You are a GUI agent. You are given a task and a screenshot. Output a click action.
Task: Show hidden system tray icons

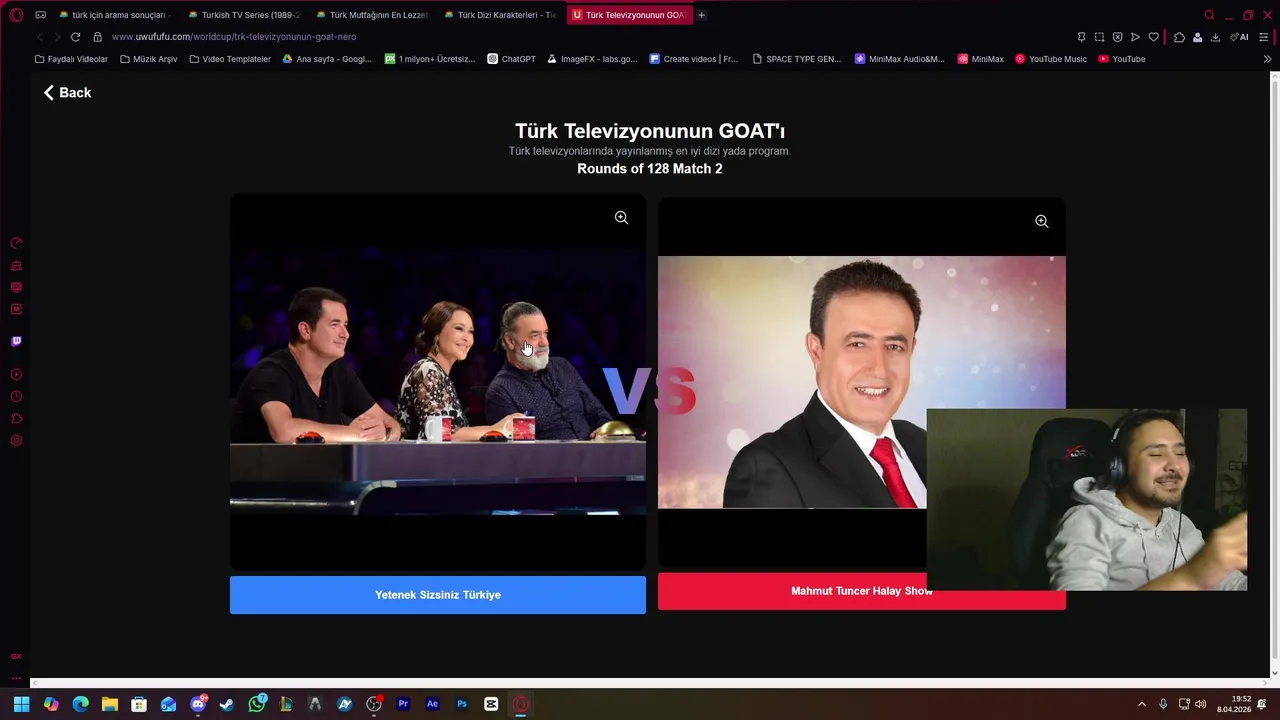click(1142, 704)
